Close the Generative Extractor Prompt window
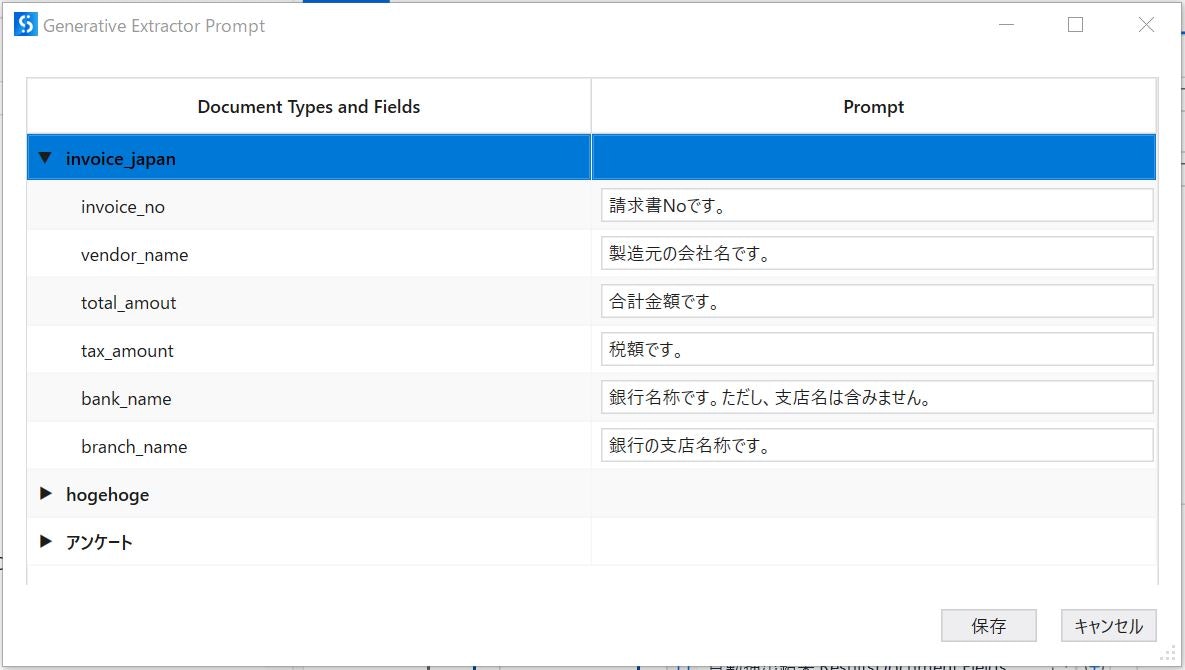1185x670 pixels. click(x=1146, y=24)
